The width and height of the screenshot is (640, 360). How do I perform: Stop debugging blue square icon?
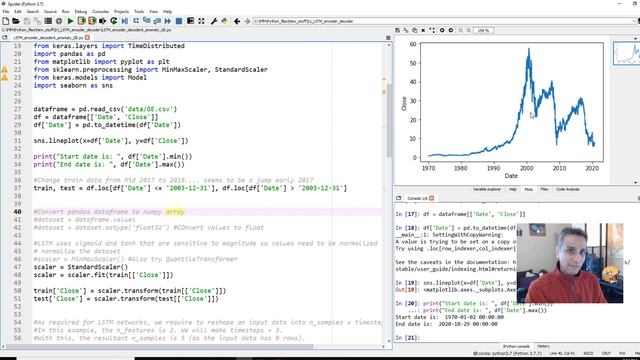178,21
